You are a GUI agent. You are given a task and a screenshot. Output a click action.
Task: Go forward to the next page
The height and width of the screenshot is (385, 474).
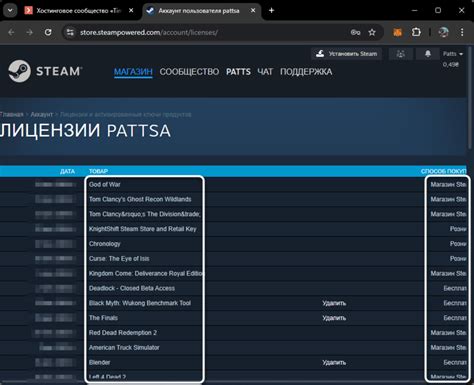(30, 32)
